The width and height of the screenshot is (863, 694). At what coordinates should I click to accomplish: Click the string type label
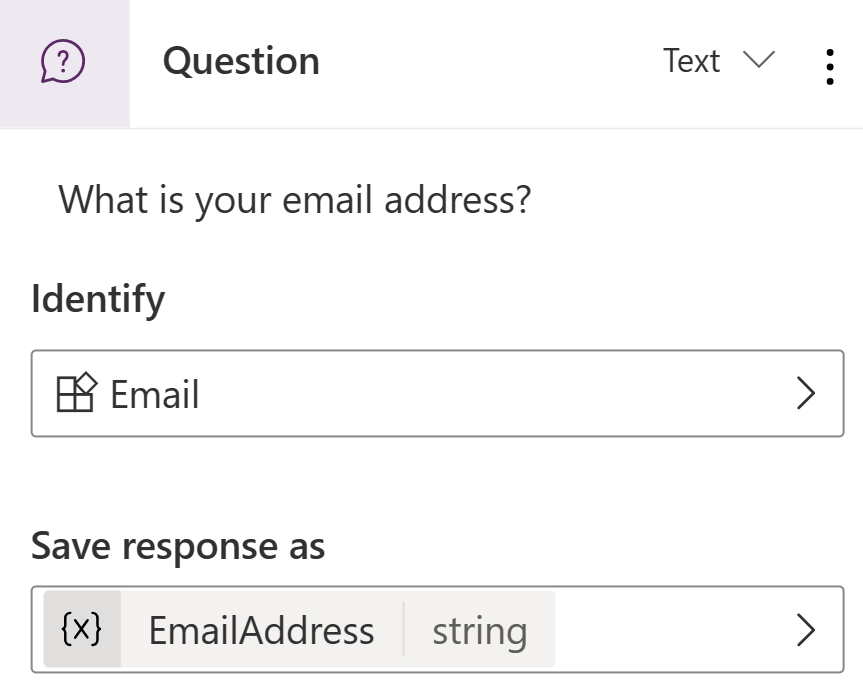tap(479, 631)
